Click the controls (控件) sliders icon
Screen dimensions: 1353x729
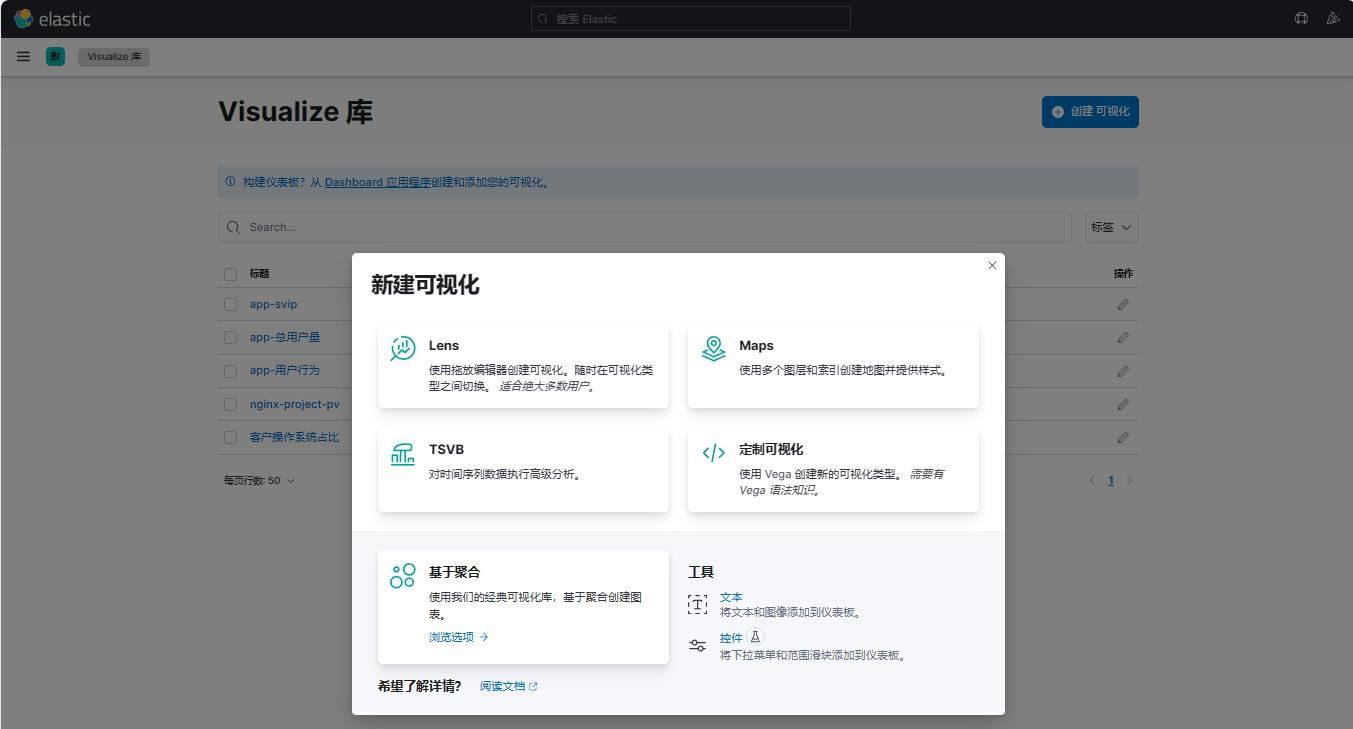[x=697, y=646]
